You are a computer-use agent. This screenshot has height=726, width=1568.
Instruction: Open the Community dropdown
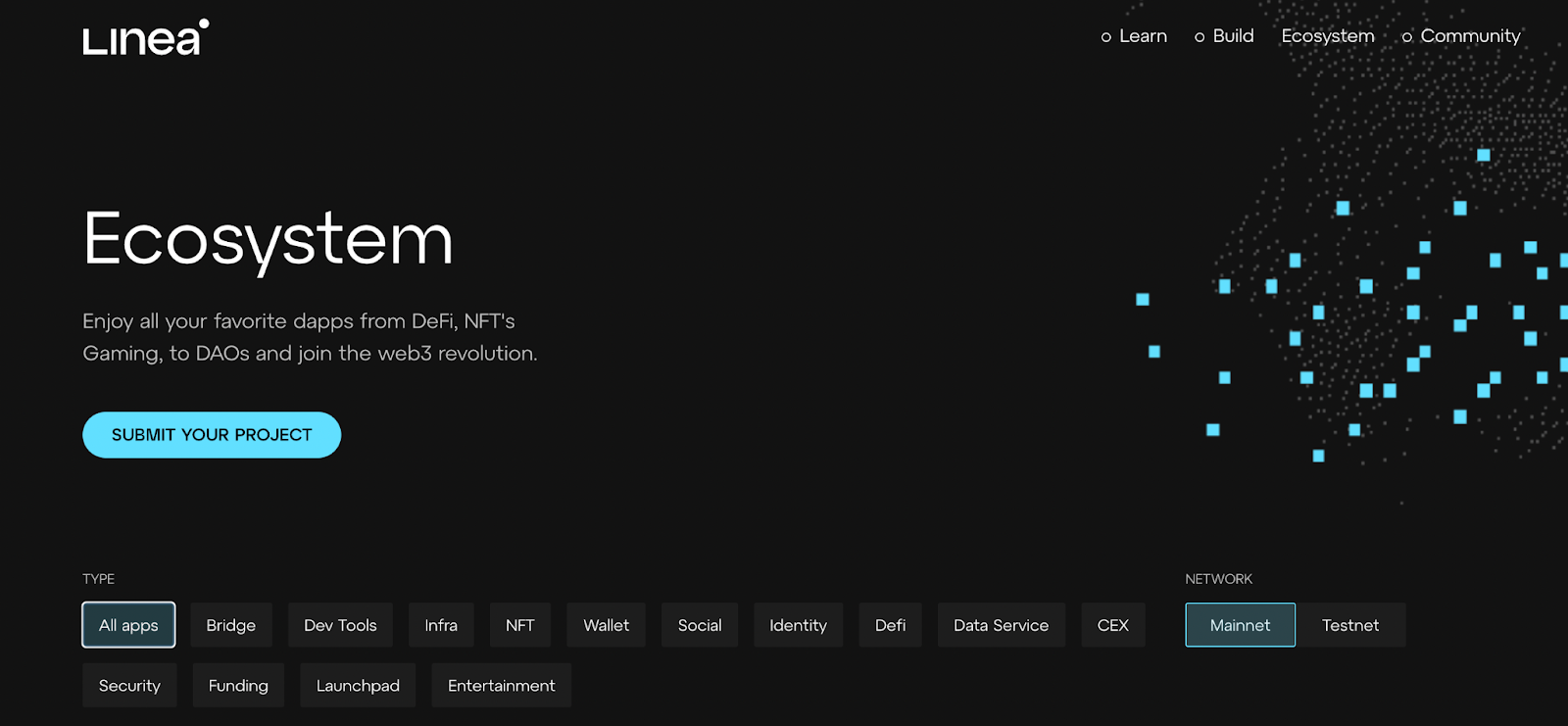pos(1461,36)
